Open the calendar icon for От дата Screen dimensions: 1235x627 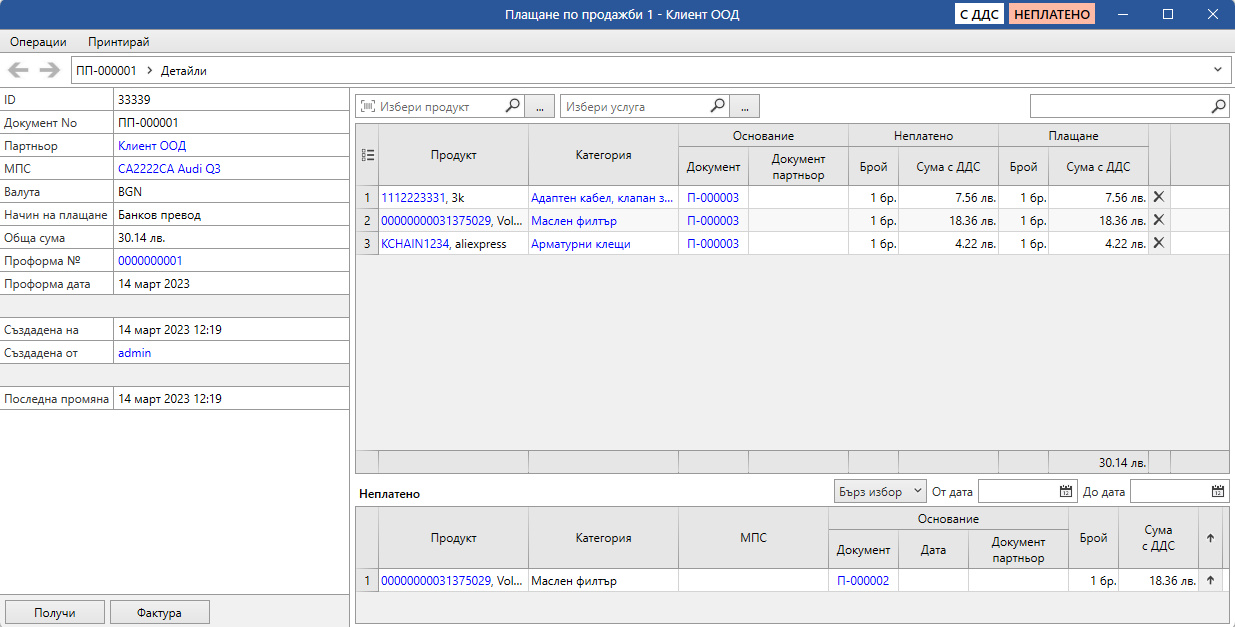(1066, 491)
